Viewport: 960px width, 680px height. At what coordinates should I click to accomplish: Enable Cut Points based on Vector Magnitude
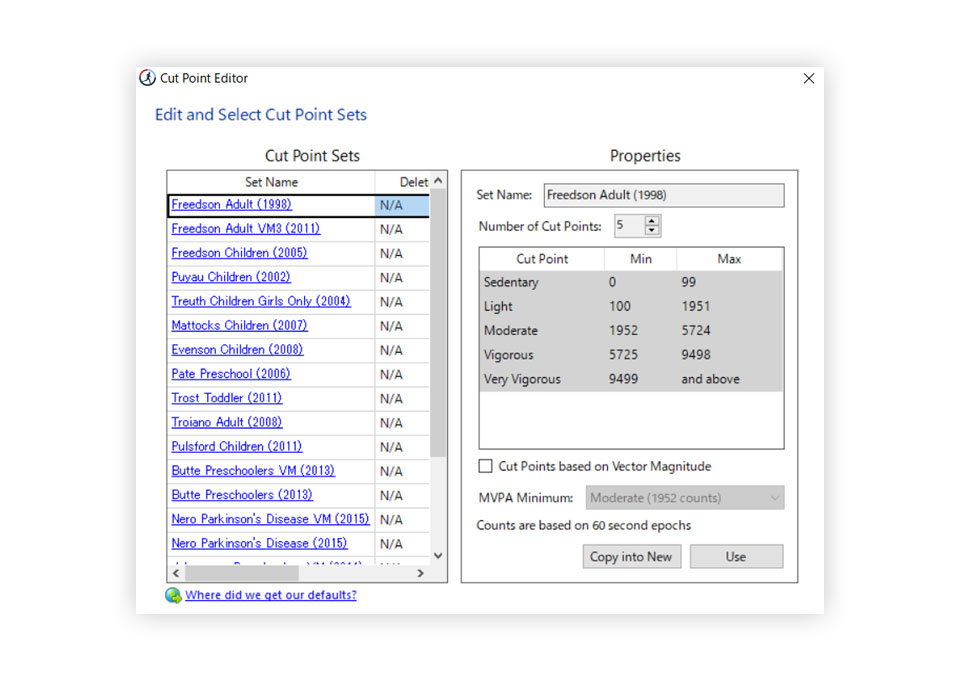tap(486, 466)
